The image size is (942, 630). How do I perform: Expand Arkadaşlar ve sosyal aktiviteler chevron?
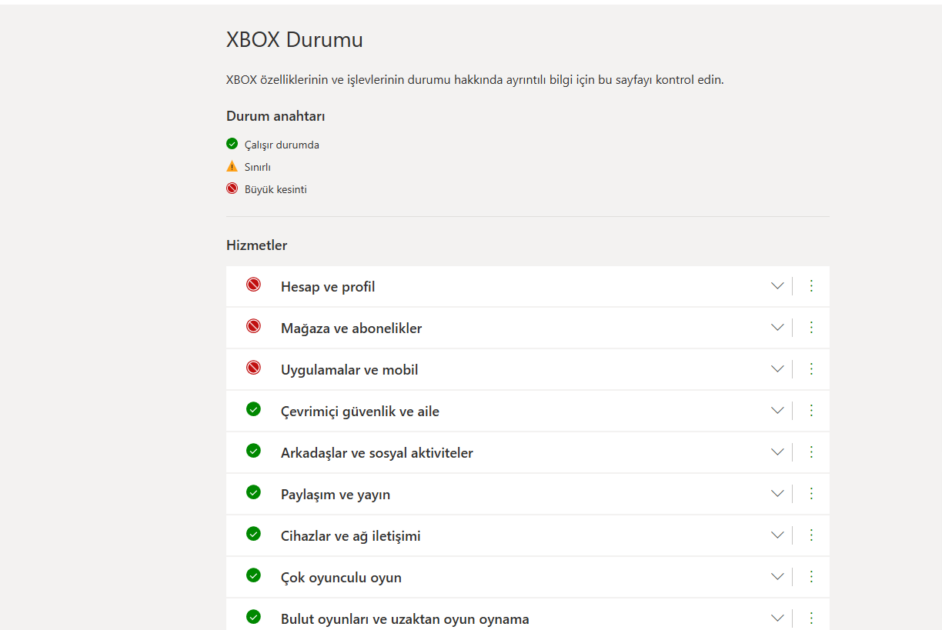(x=777, y=452)
